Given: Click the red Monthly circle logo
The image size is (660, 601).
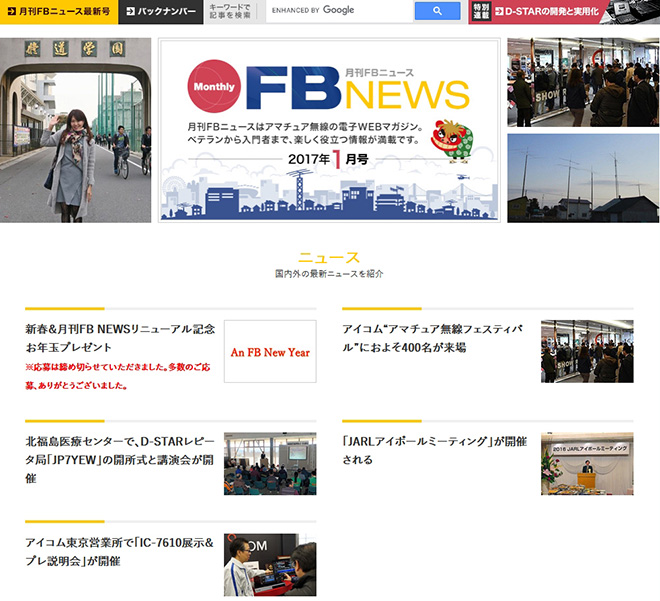Looking at the screenshot, I should [x=214, y=86].
